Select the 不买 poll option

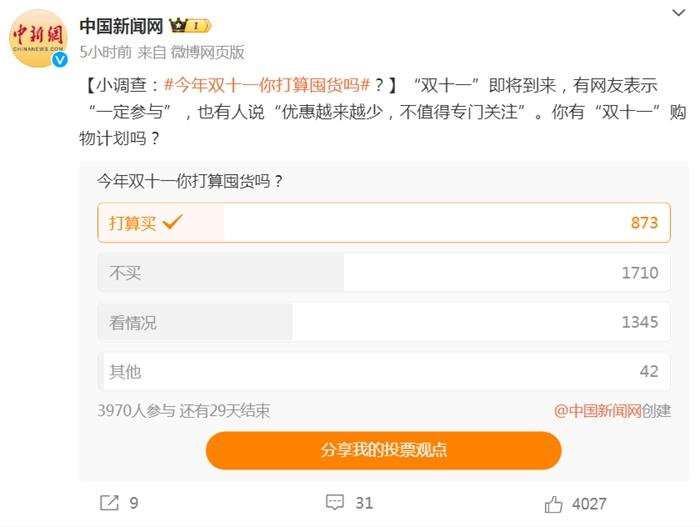tap(383, 272)
